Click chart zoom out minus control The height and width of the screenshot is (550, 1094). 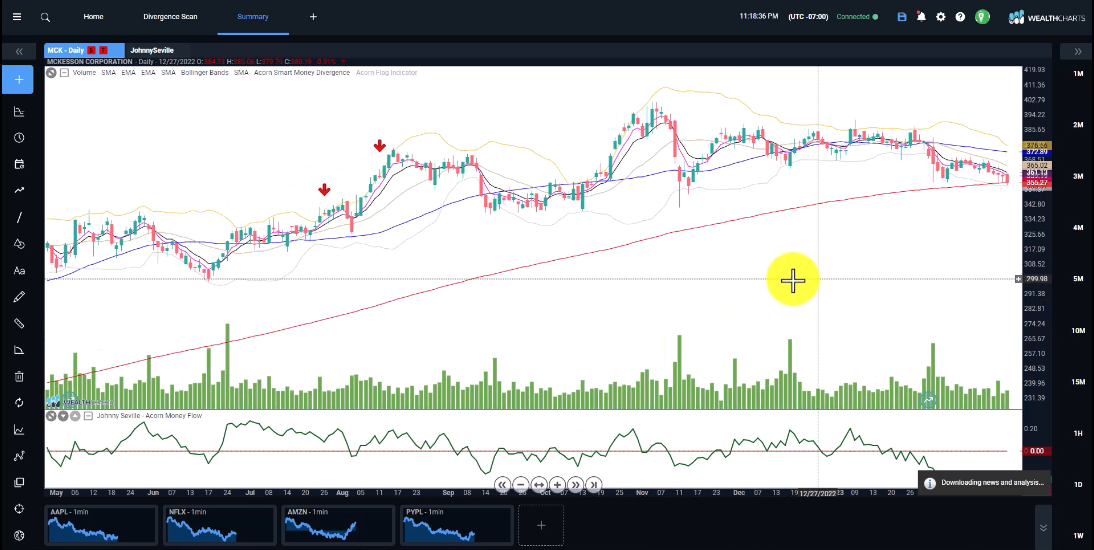click(x=520, y=484)
